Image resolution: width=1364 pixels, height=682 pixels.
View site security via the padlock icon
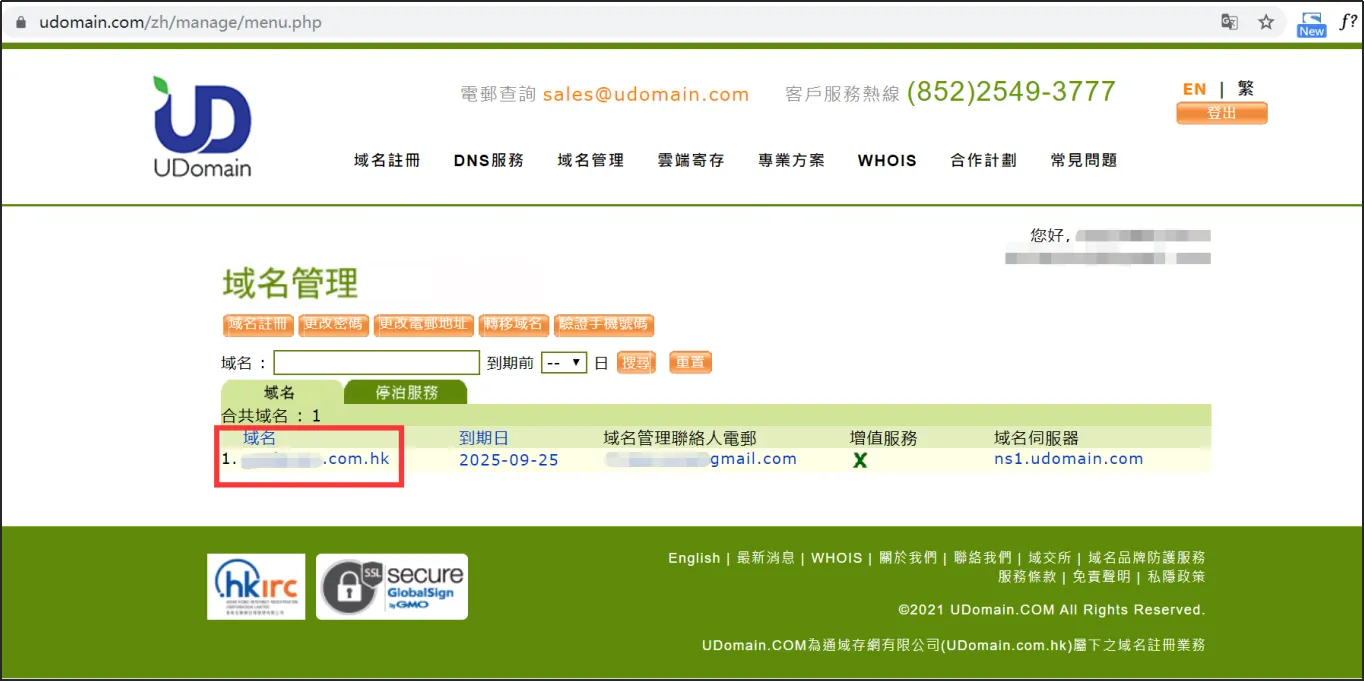22,22
